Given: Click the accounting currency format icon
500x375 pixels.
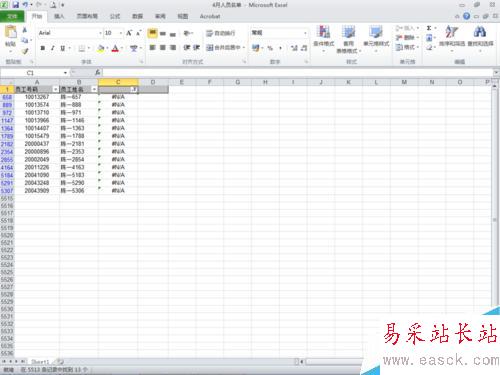Looking at the screenshot, I should 256,48.
